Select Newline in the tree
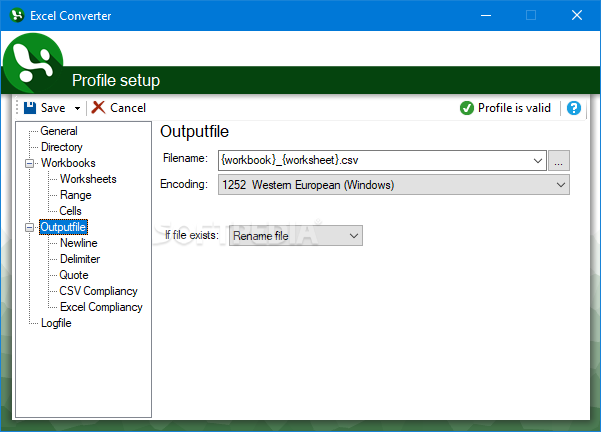601x432 pixels. point(79,243)
